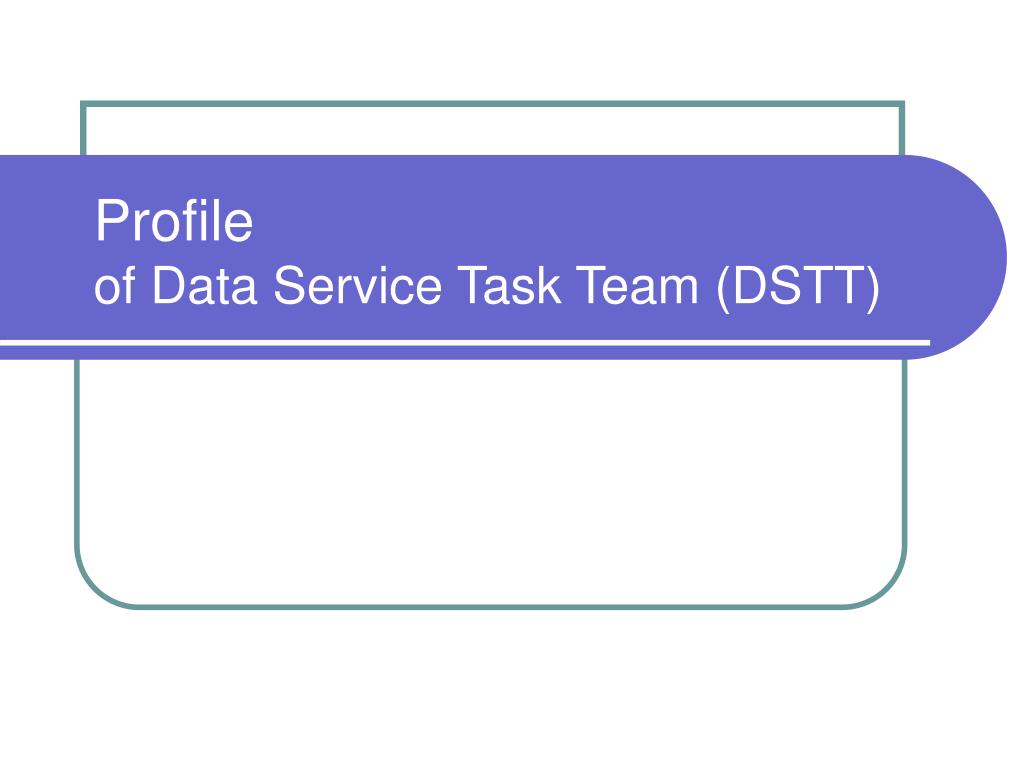Select the teal frame's top-right corner
This screenshot has width=1024, height=768.
click(x=901, y=104)
